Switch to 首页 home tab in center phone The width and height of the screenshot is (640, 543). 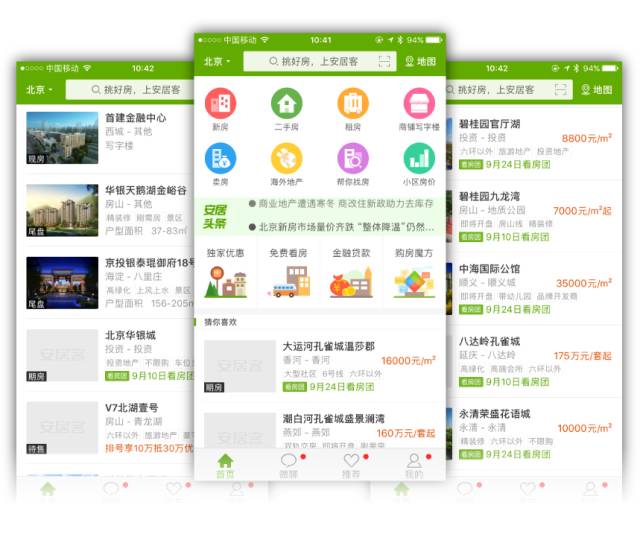225,466
